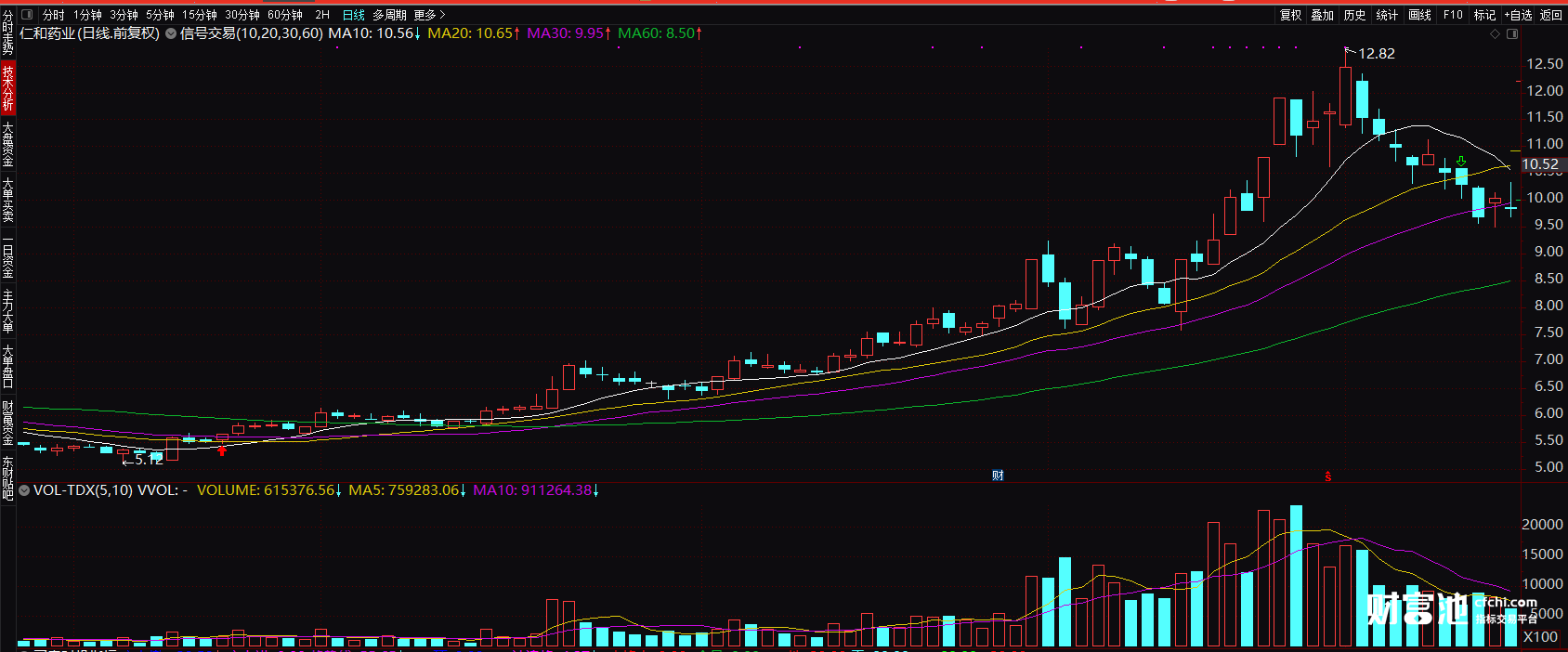Click the 12.82 high price label

(x=1377, y=54)
